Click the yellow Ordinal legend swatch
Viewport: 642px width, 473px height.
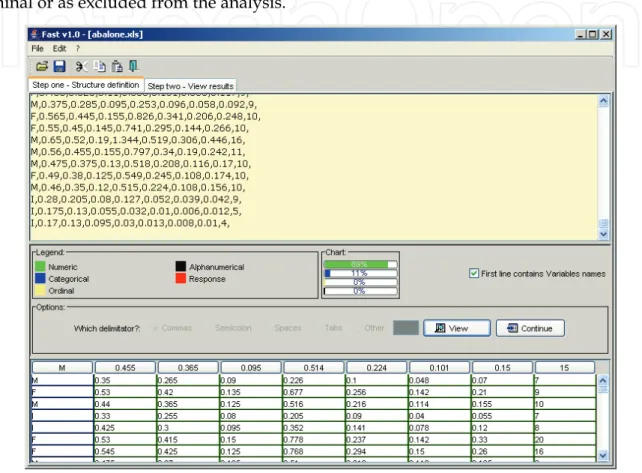(x=40, y=290)
